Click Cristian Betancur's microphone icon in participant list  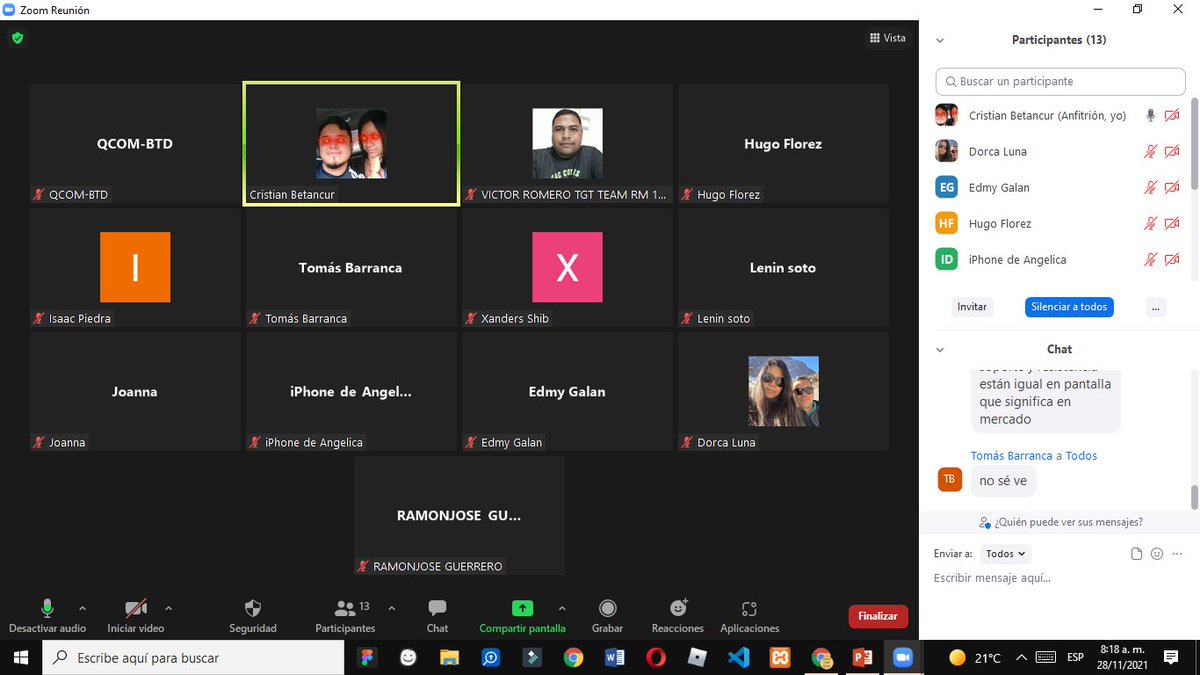[1151, 116]
